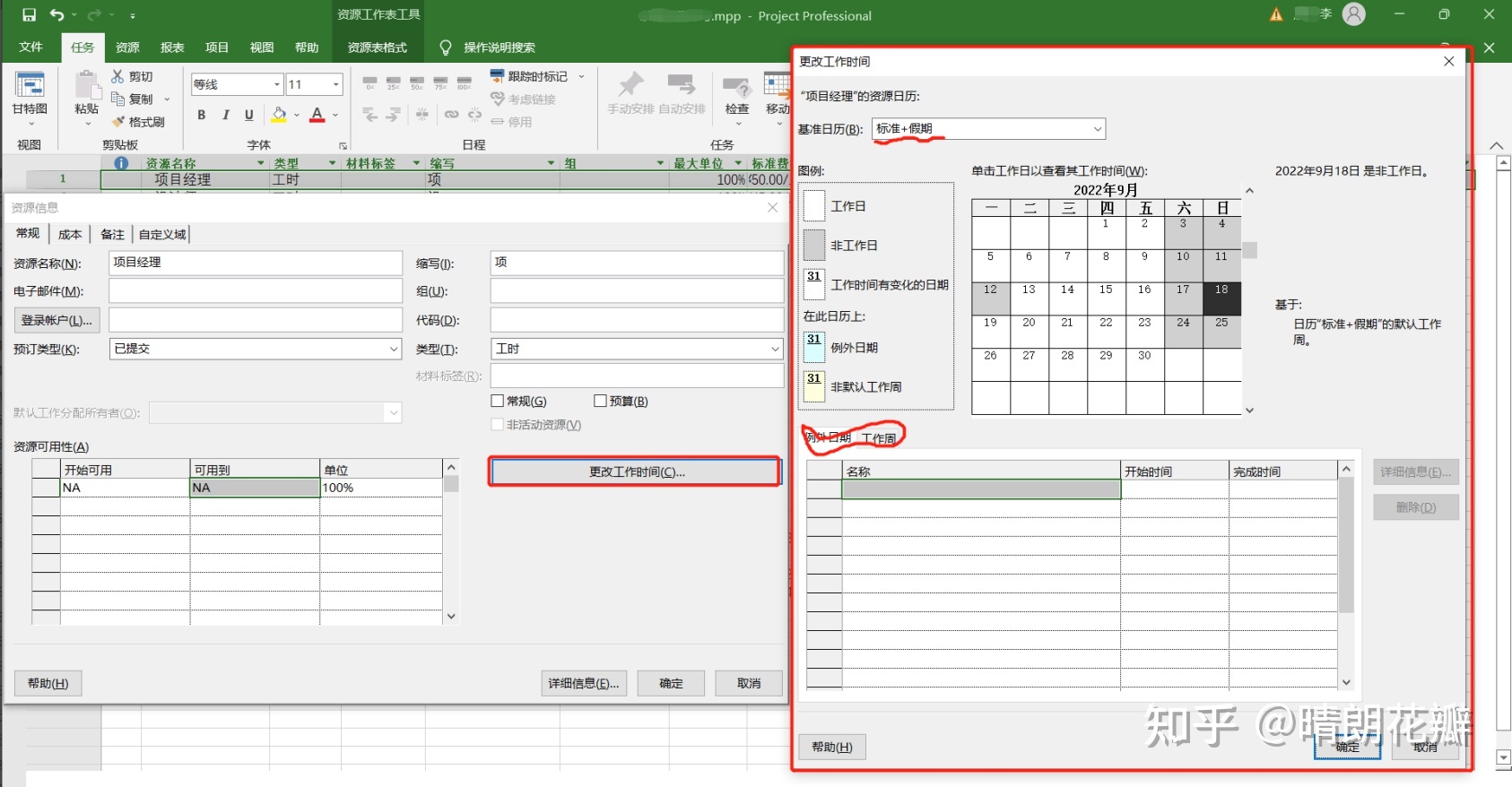1512x787 pixels.
Task: Expand the 材料标签 column filter arrow
Action: tap(416, 163)
